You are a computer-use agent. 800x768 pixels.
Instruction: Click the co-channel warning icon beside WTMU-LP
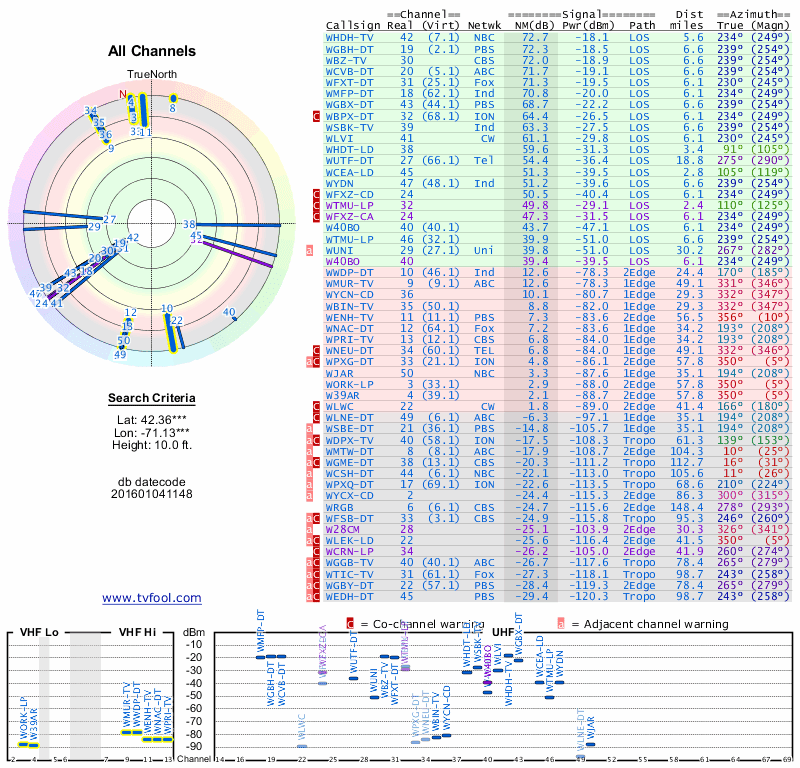pyautogui.click(x=317, y=204)
